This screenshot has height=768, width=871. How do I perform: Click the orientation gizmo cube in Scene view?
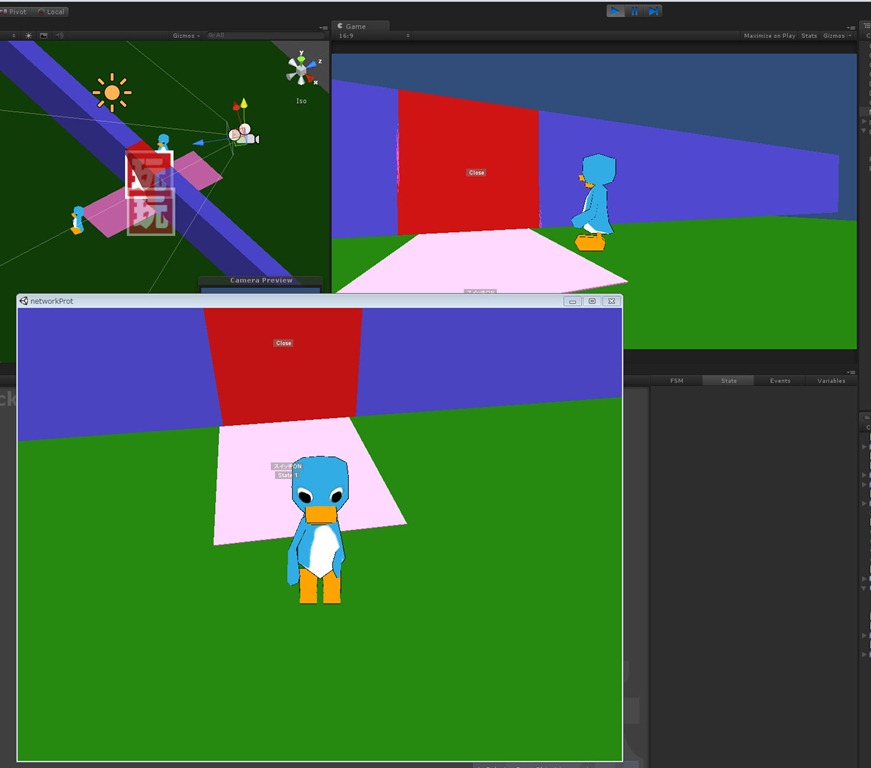(300, 69)
